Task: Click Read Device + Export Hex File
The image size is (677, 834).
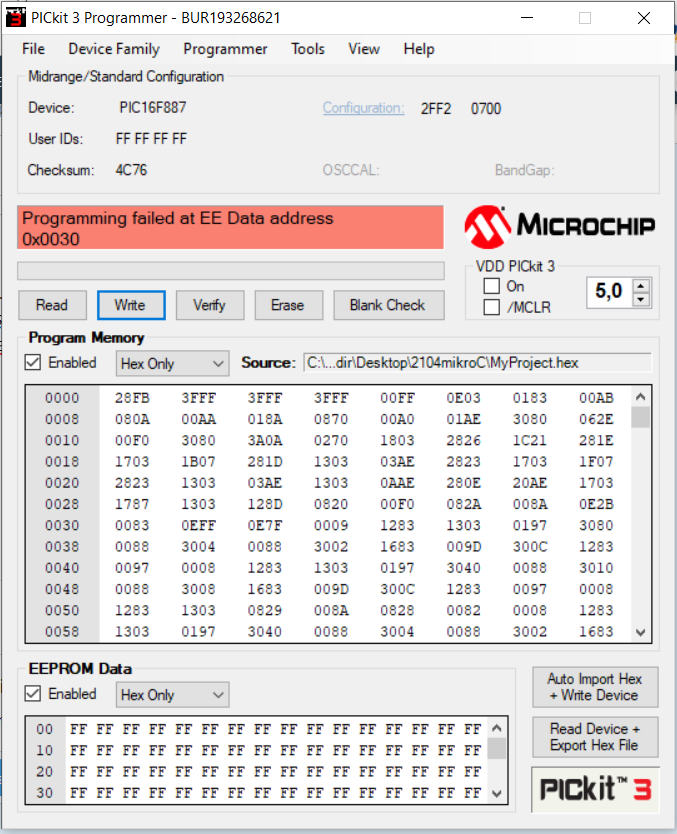Action: pos(595,737)
